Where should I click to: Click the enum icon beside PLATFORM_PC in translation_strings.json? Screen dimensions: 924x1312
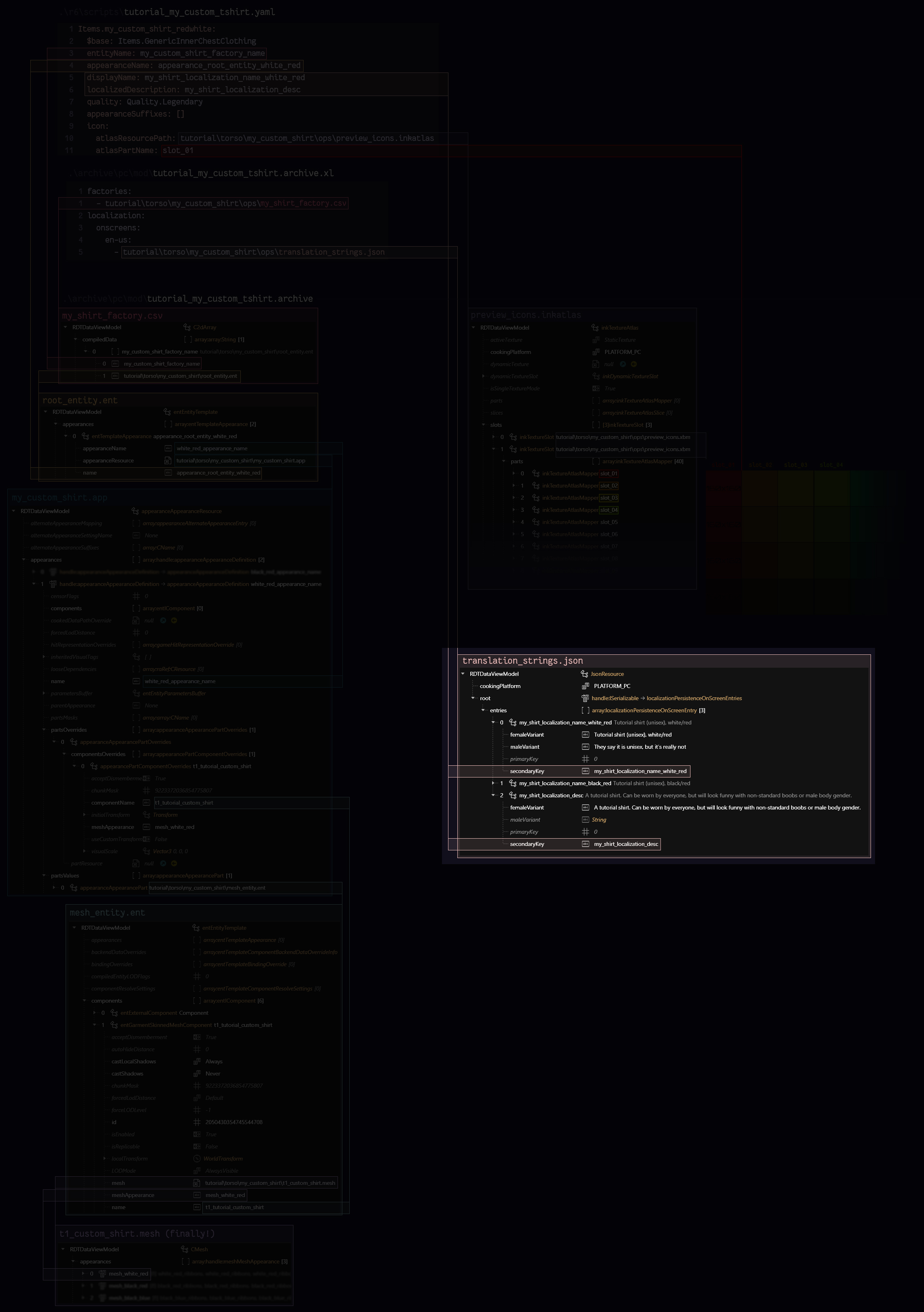(x=585, y=686)
